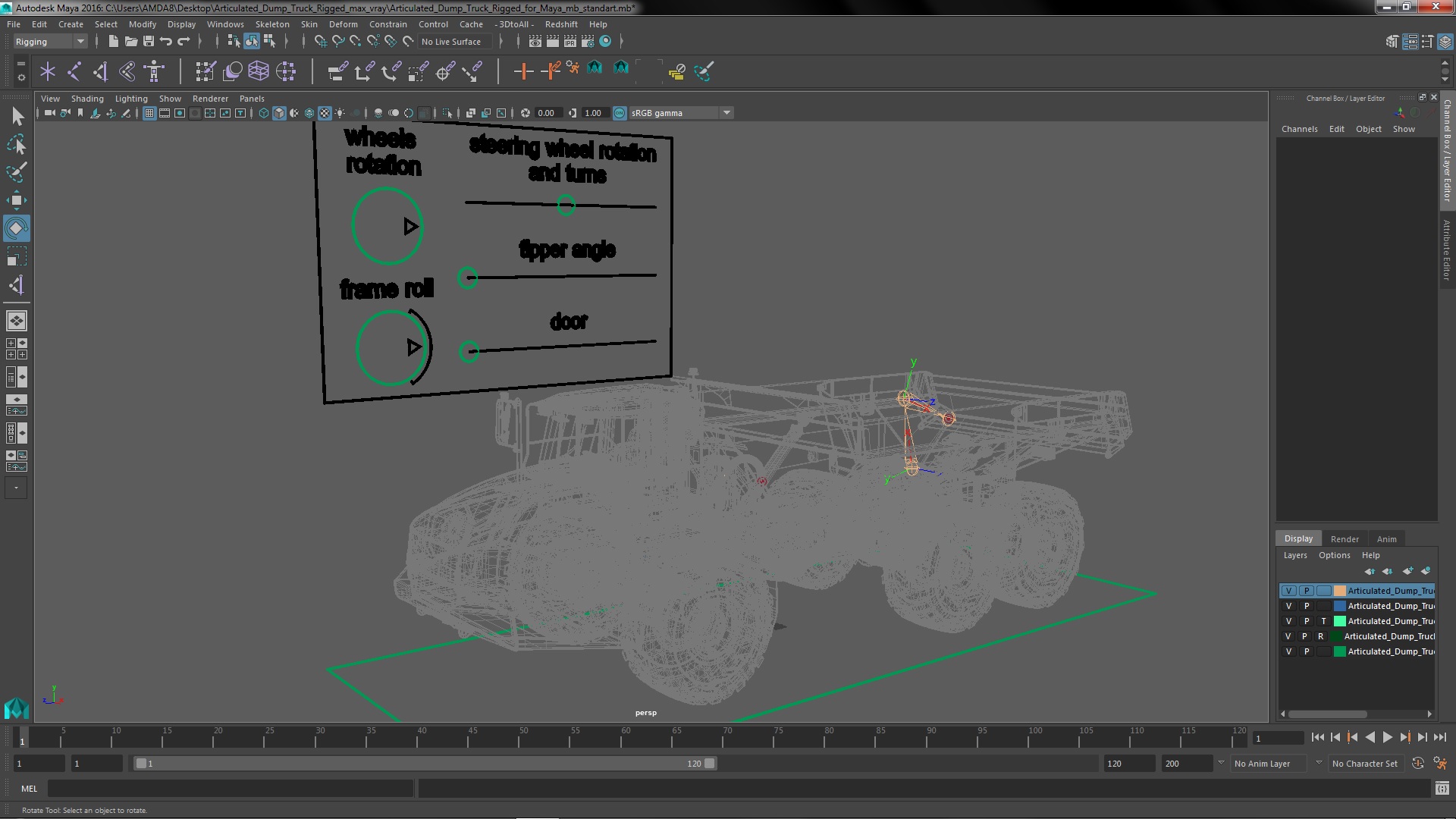Switch to the Render layer tab
Viewport: 1456px width, 819px height.
click(x=1345, y=539)
